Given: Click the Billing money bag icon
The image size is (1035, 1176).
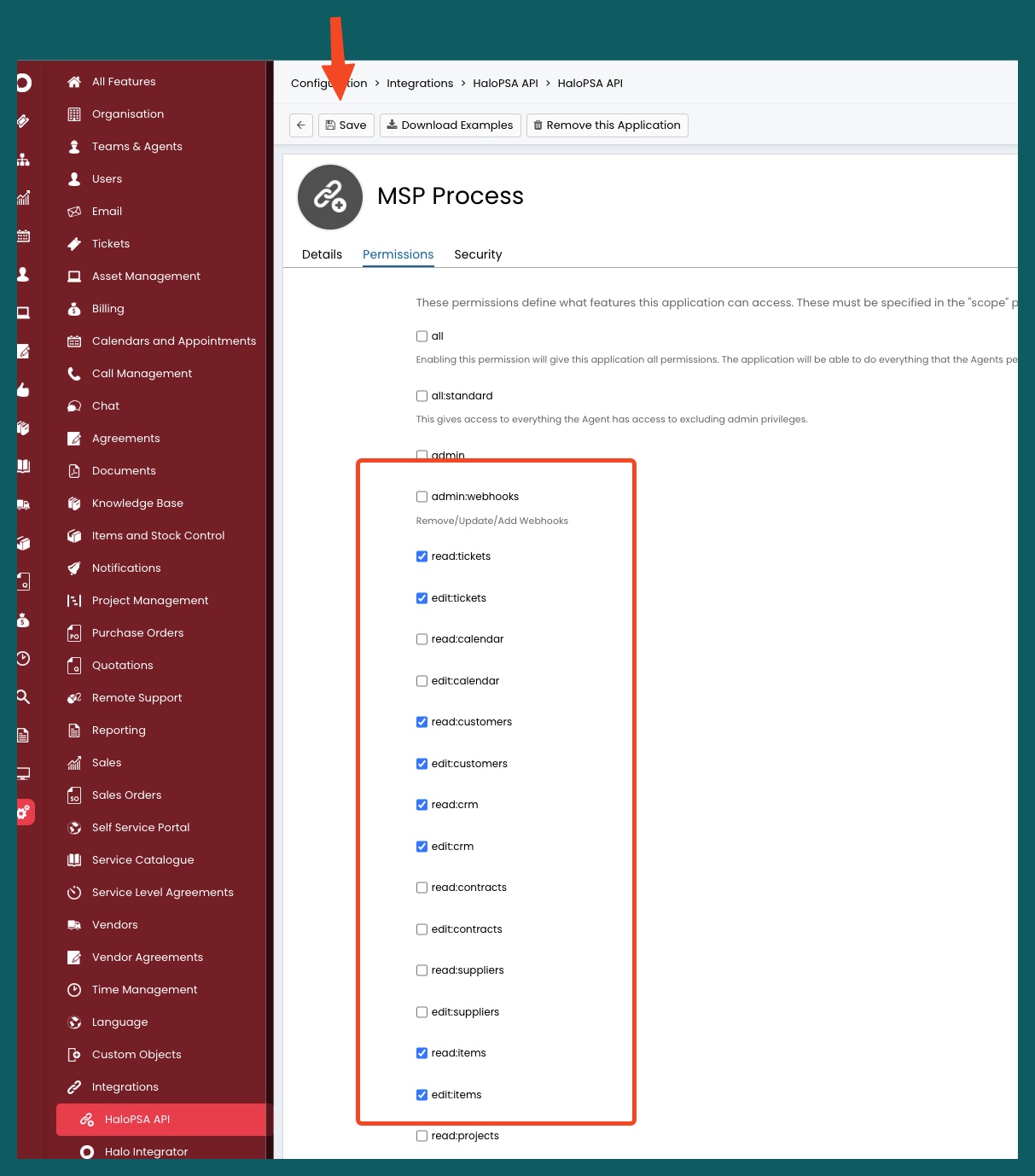Looking at the screenshot, I should pyautogui.click(x=74, y=309).
